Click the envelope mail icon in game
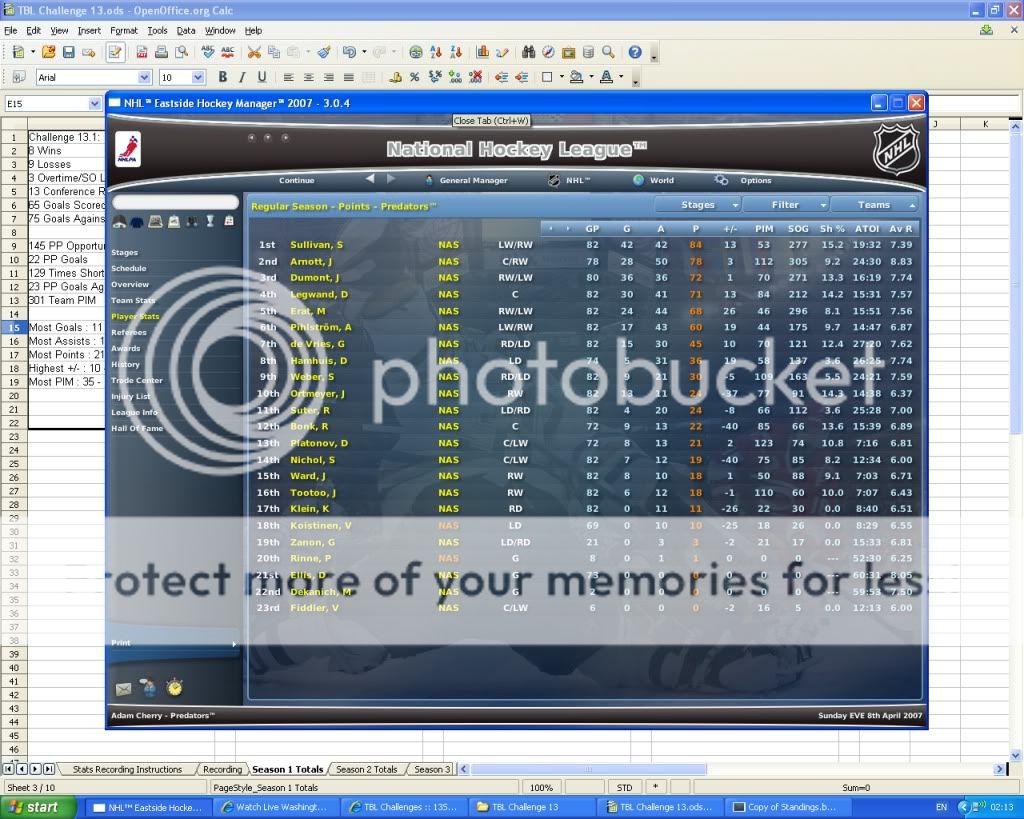The image size is (1024, 819). 123,688
